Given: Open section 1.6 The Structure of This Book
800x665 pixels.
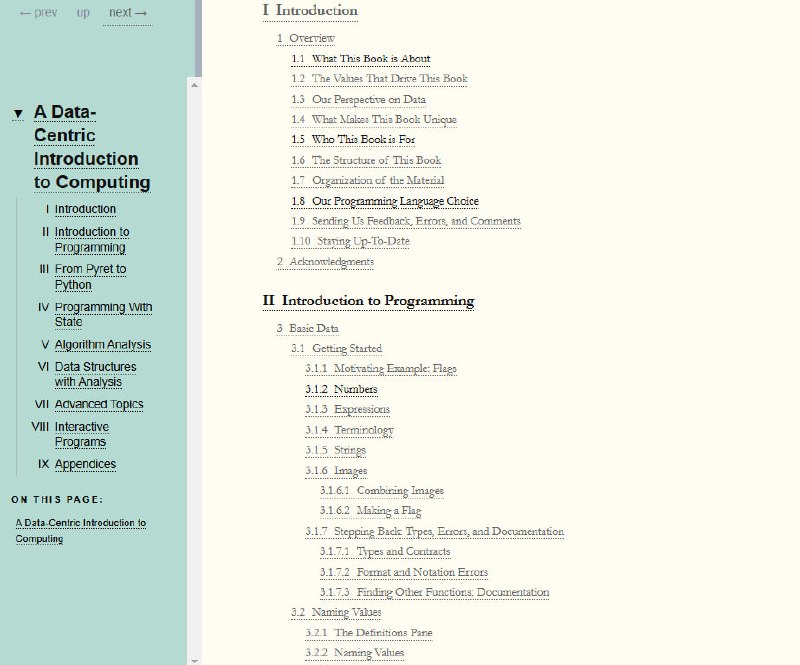Looking at the screenshot, I should tap(366, 160).
